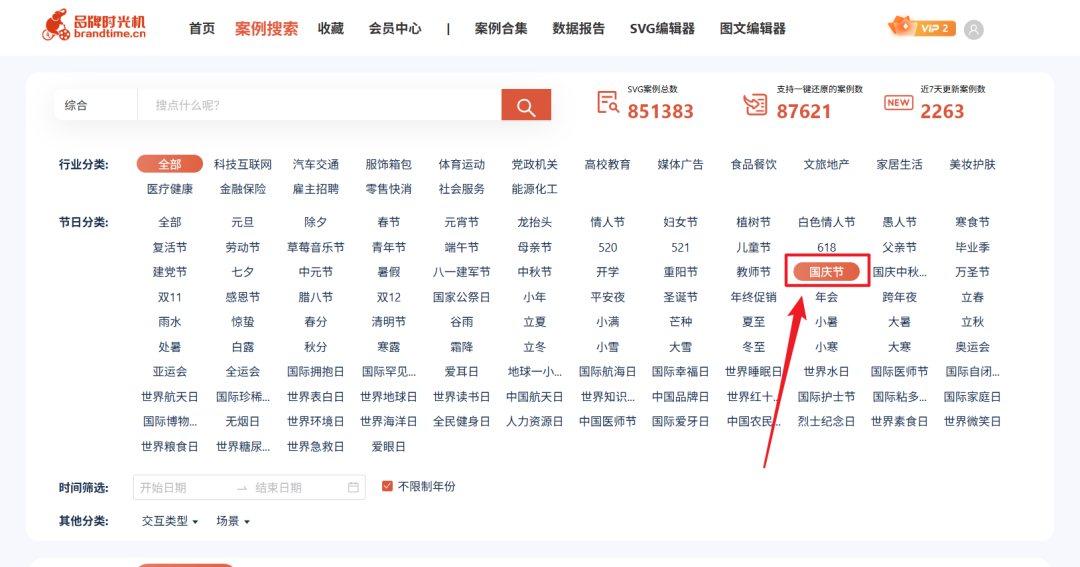Screen dimensions: 1080x567
Task: Choose the 年终促销 filter
Action: tap(754, 297)
